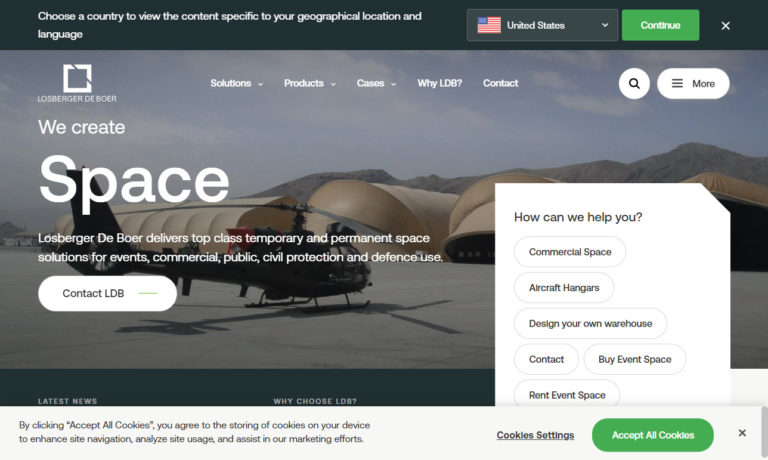Select the Commercial Space option
Image resolution: width=768 pixels, height=460 pixels.
tap(570, 252)
